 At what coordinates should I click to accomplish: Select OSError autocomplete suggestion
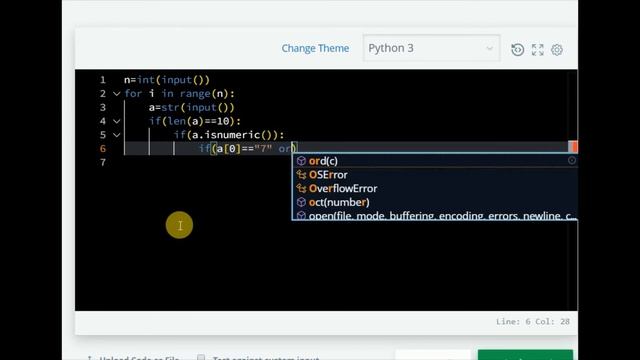pyautogui.click(x=435, y=175)
